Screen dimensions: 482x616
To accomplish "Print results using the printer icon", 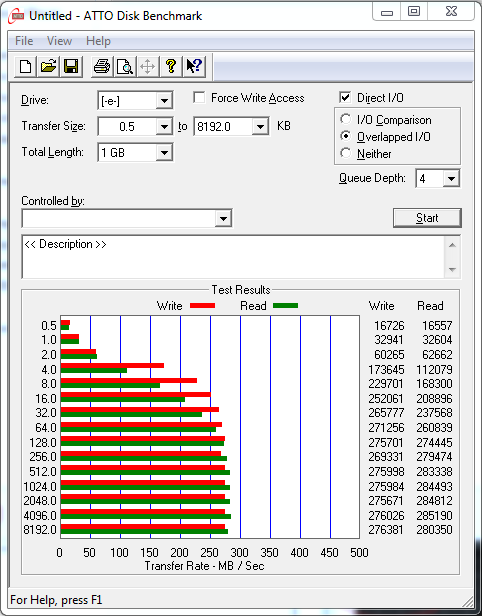I will click(102, 66).
